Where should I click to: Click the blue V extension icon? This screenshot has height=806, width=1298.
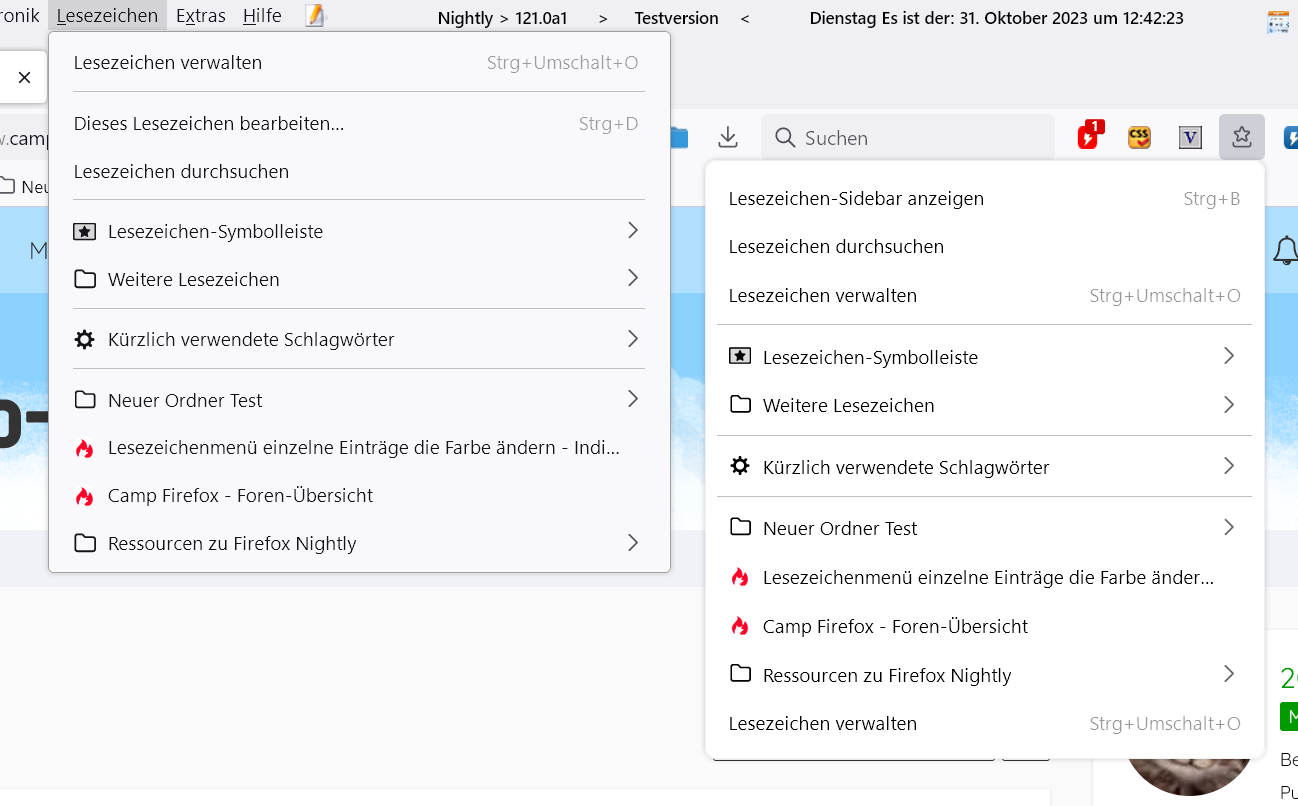click(x=1190, y=137)
